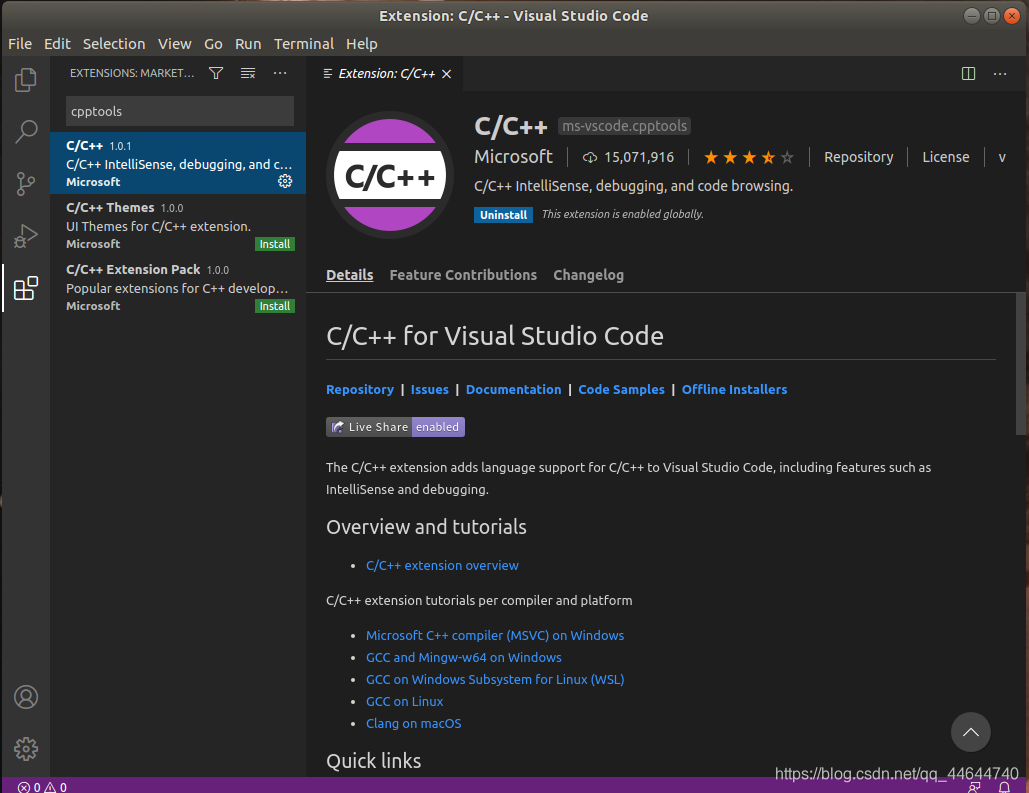Open notifications bell in status bar

pos(1004,786)
